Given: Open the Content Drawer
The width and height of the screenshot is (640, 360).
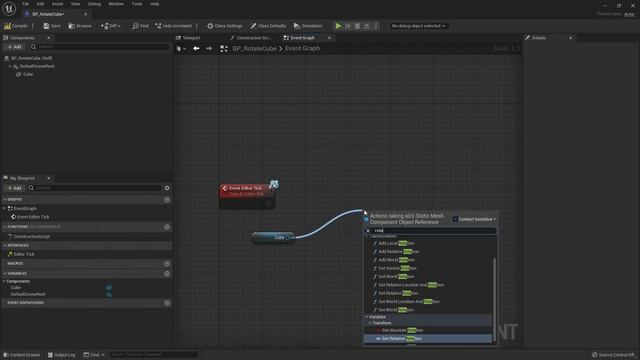Looking at the screenshot, I should pyautogui.click(x=22, y=355).
